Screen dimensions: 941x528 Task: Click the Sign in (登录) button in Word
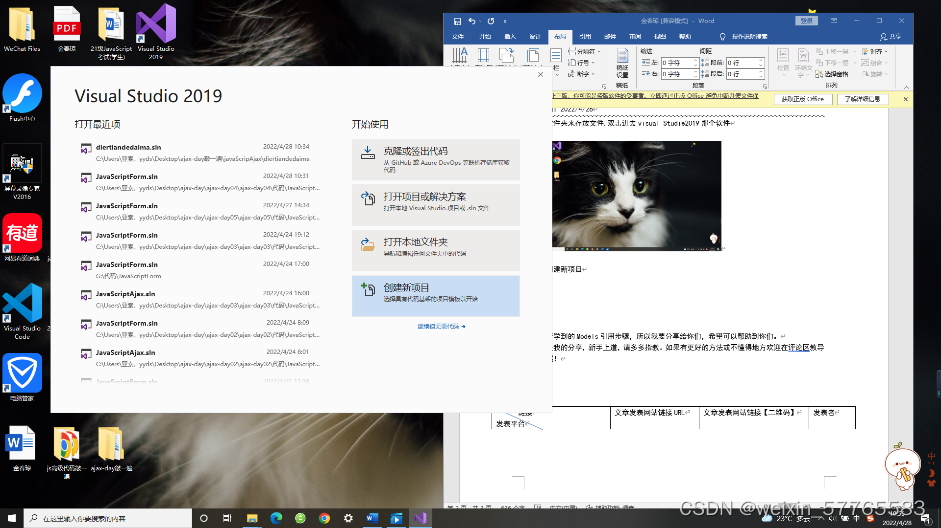coord(807,21)
